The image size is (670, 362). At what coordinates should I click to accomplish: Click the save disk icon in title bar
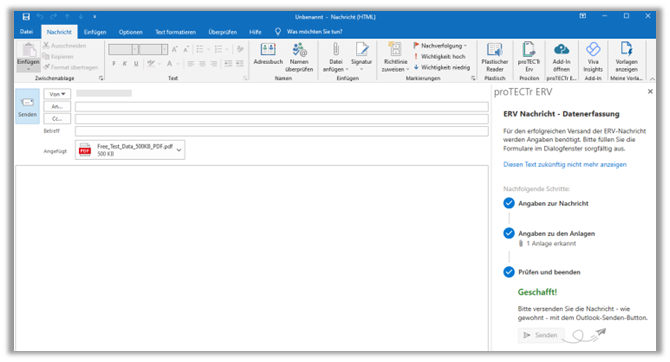pyautogui.click(x=26, y=17)
